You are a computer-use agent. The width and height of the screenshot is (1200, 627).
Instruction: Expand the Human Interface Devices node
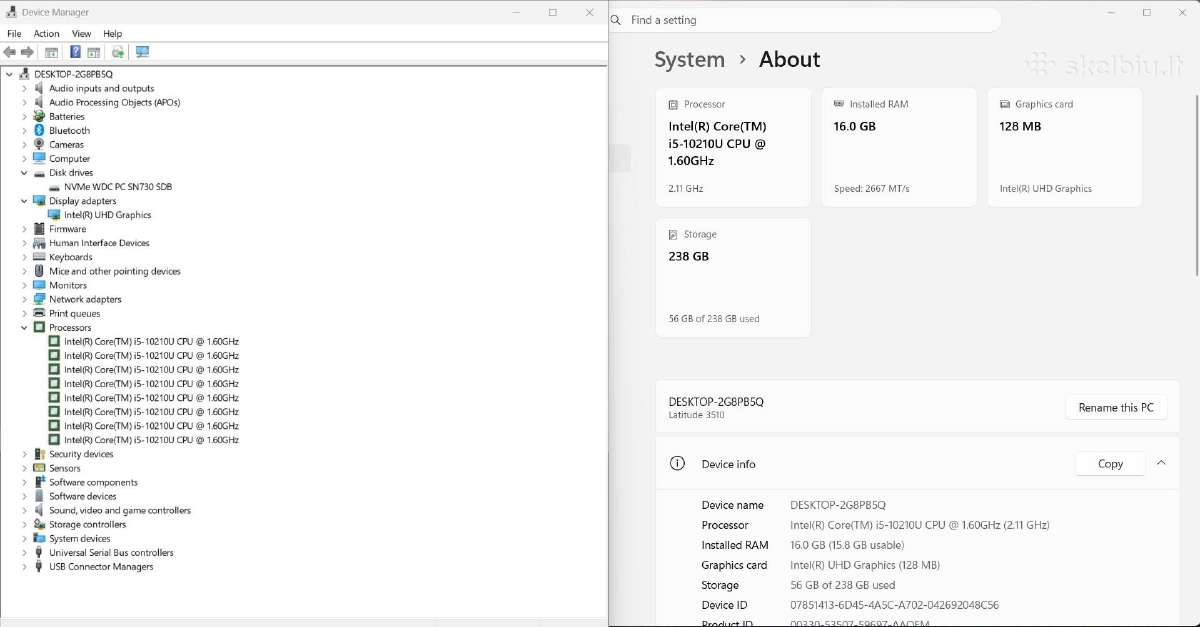click(x=25, y=243)
